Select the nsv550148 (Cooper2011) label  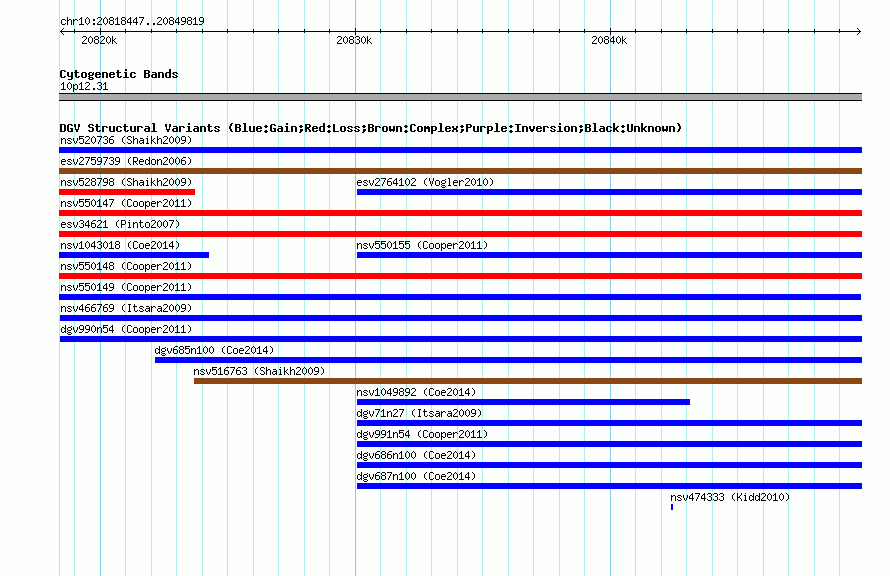click(x=126, y=266)
